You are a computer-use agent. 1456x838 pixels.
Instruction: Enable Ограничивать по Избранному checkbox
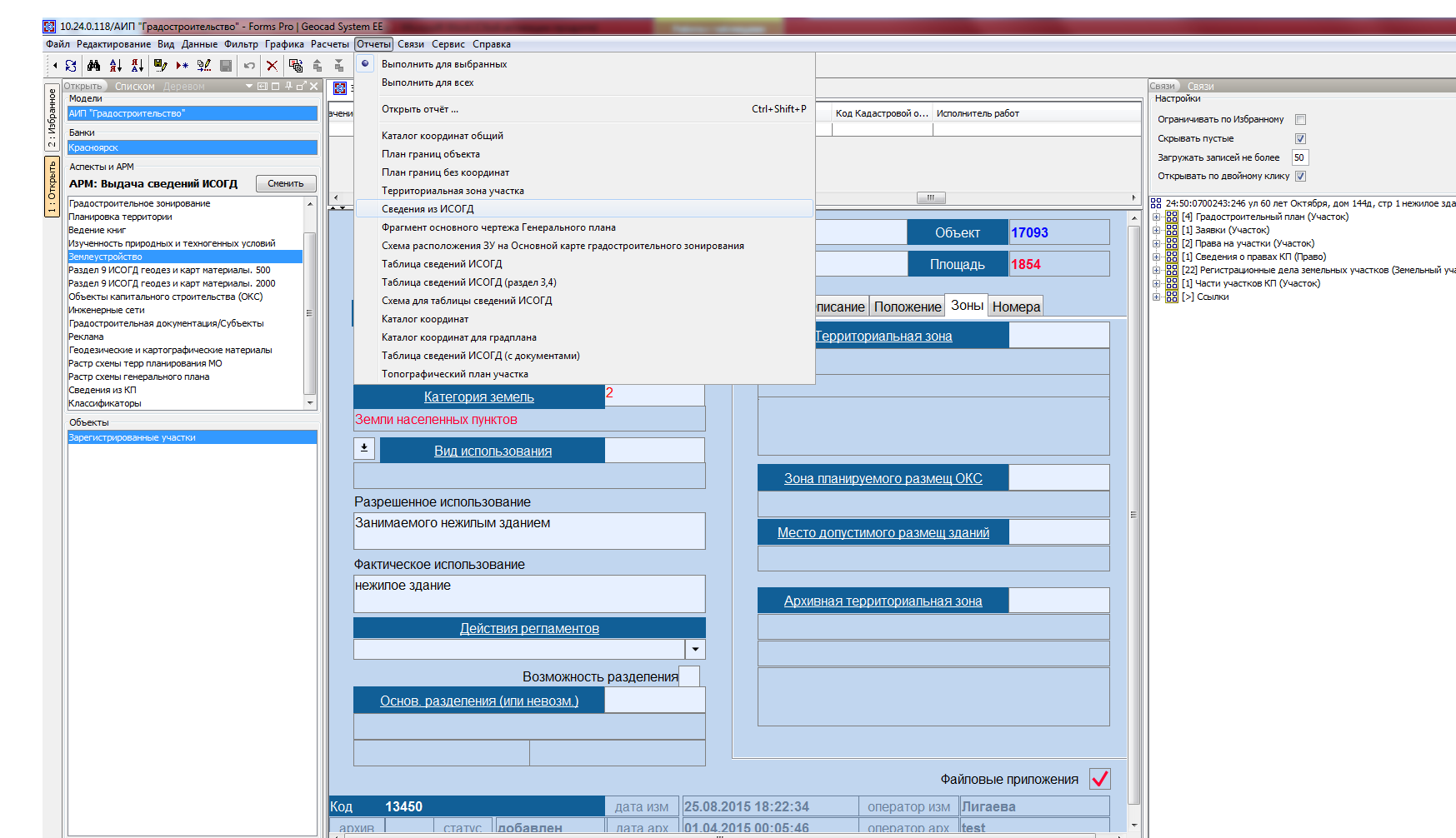1300,120
